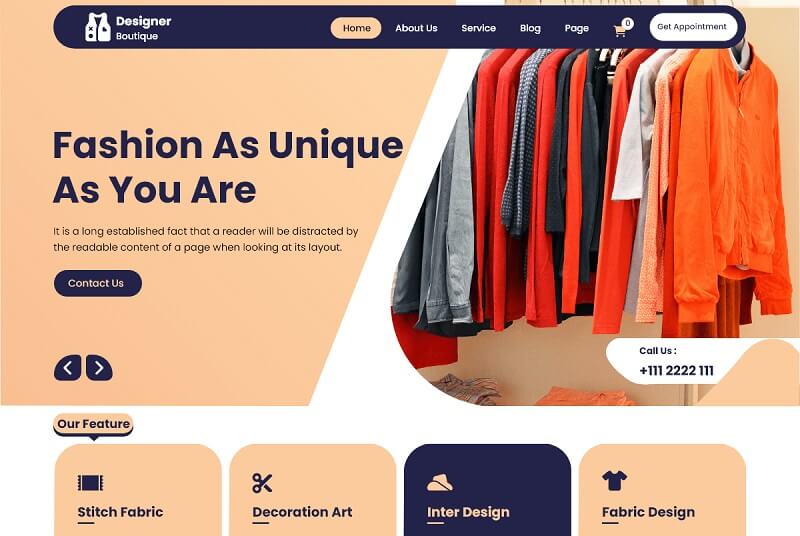Open the Page menu item
The height and width of the screenshot is (536, 800).
tap(577, 28)
